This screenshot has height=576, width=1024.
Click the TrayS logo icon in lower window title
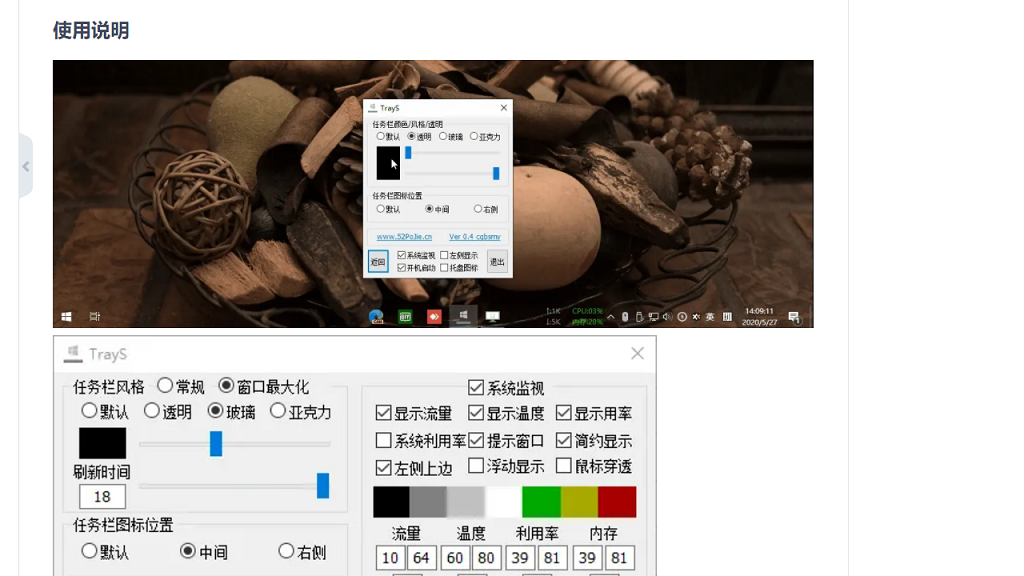(x=74, y=354)
